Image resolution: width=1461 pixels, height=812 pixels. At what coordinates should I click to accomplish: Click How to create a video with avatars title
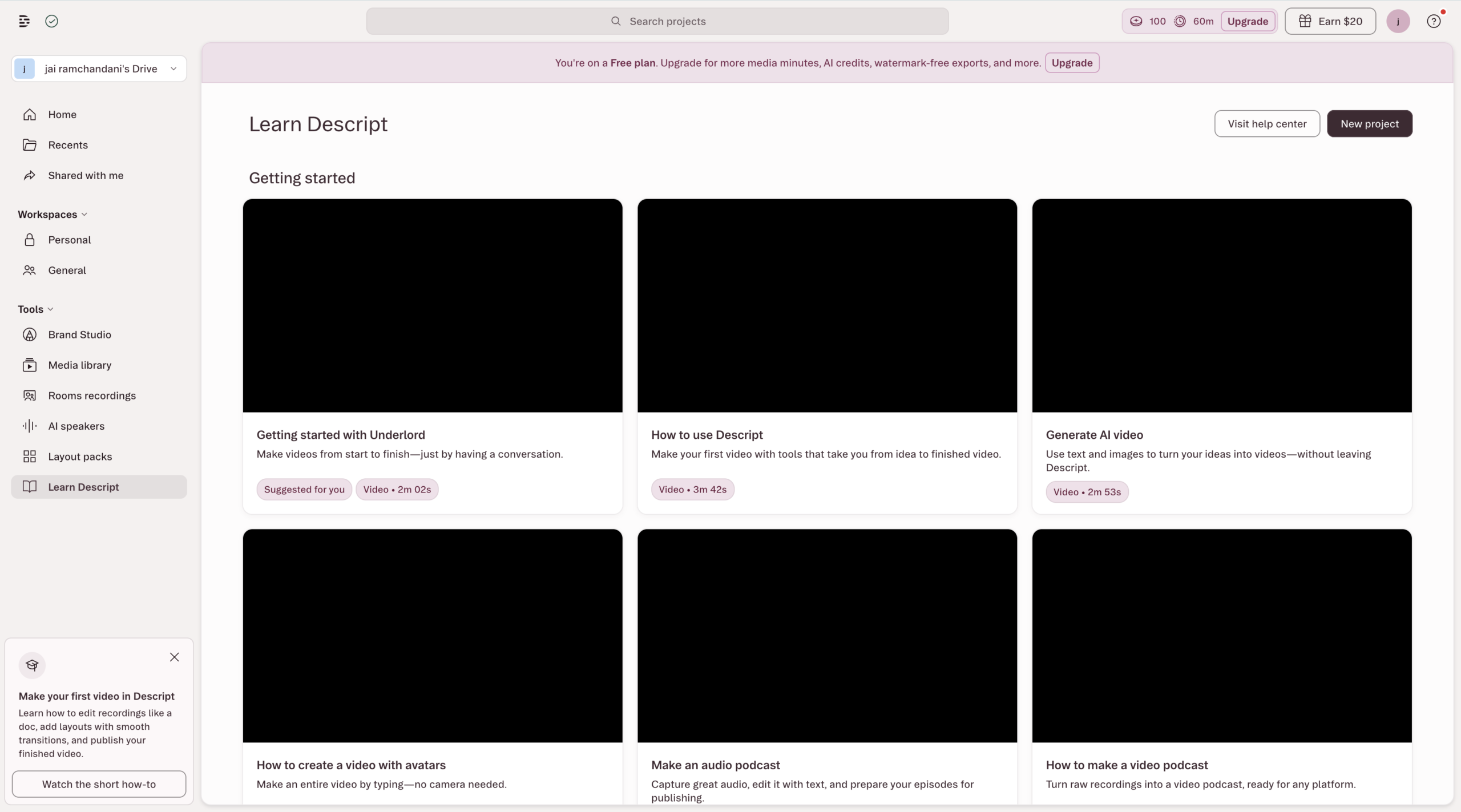[x=351, y=765]
